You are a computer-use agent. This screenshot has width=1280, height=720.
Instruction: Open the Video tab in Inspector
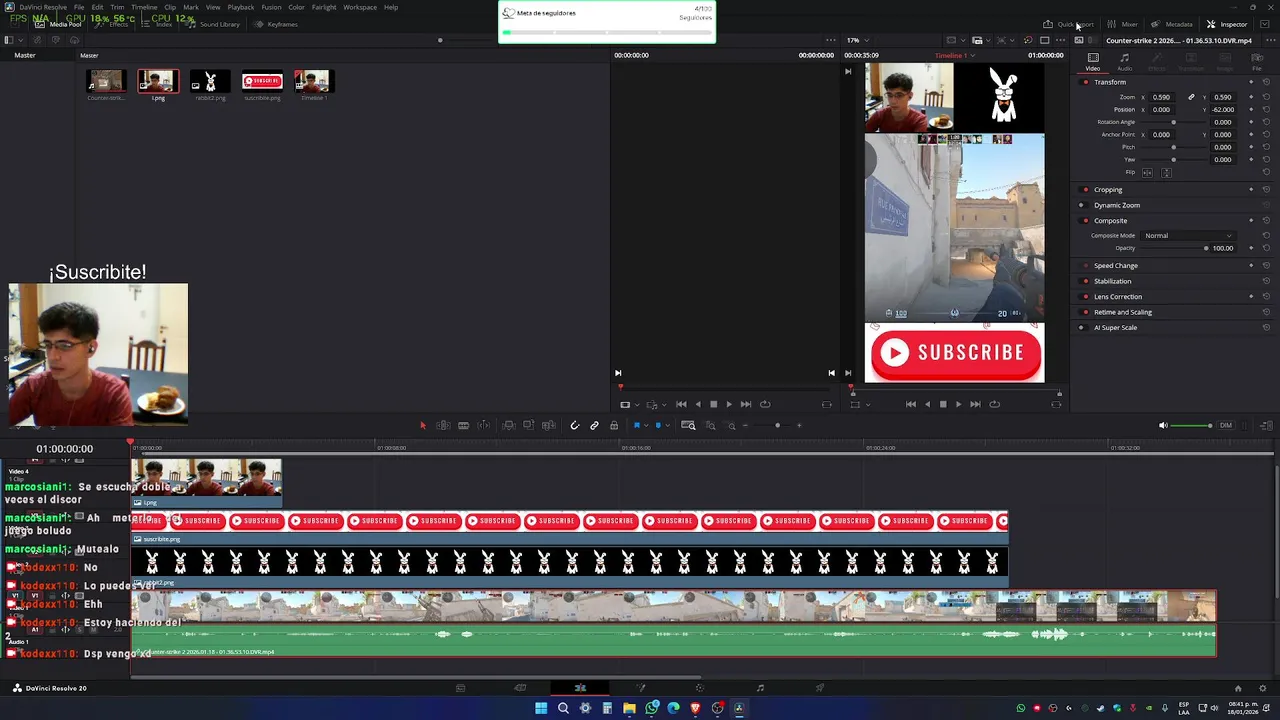1093,62
